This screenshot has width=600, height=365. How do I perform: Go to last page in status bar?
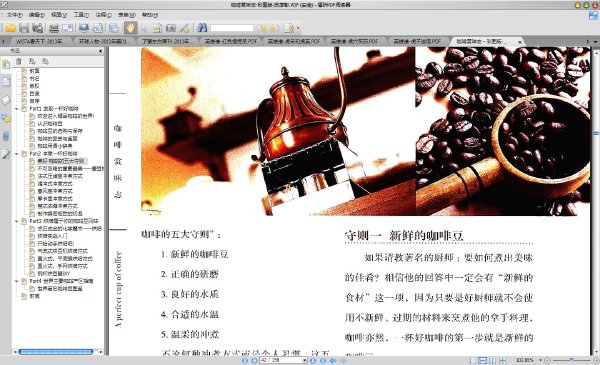coord(323,360)
